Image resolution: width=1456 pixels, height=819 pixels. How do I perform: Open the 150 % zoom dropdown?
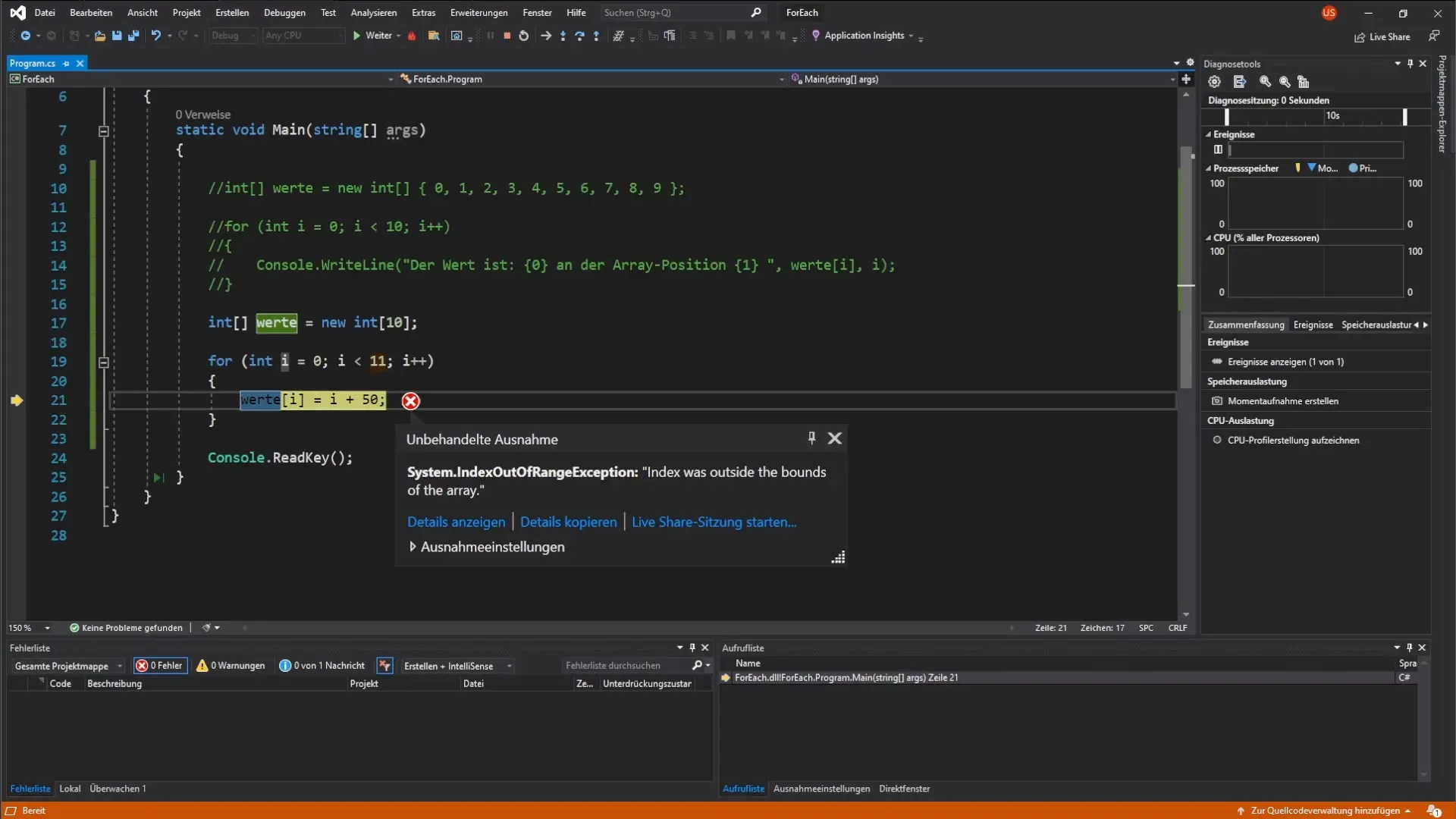(47, 628)
